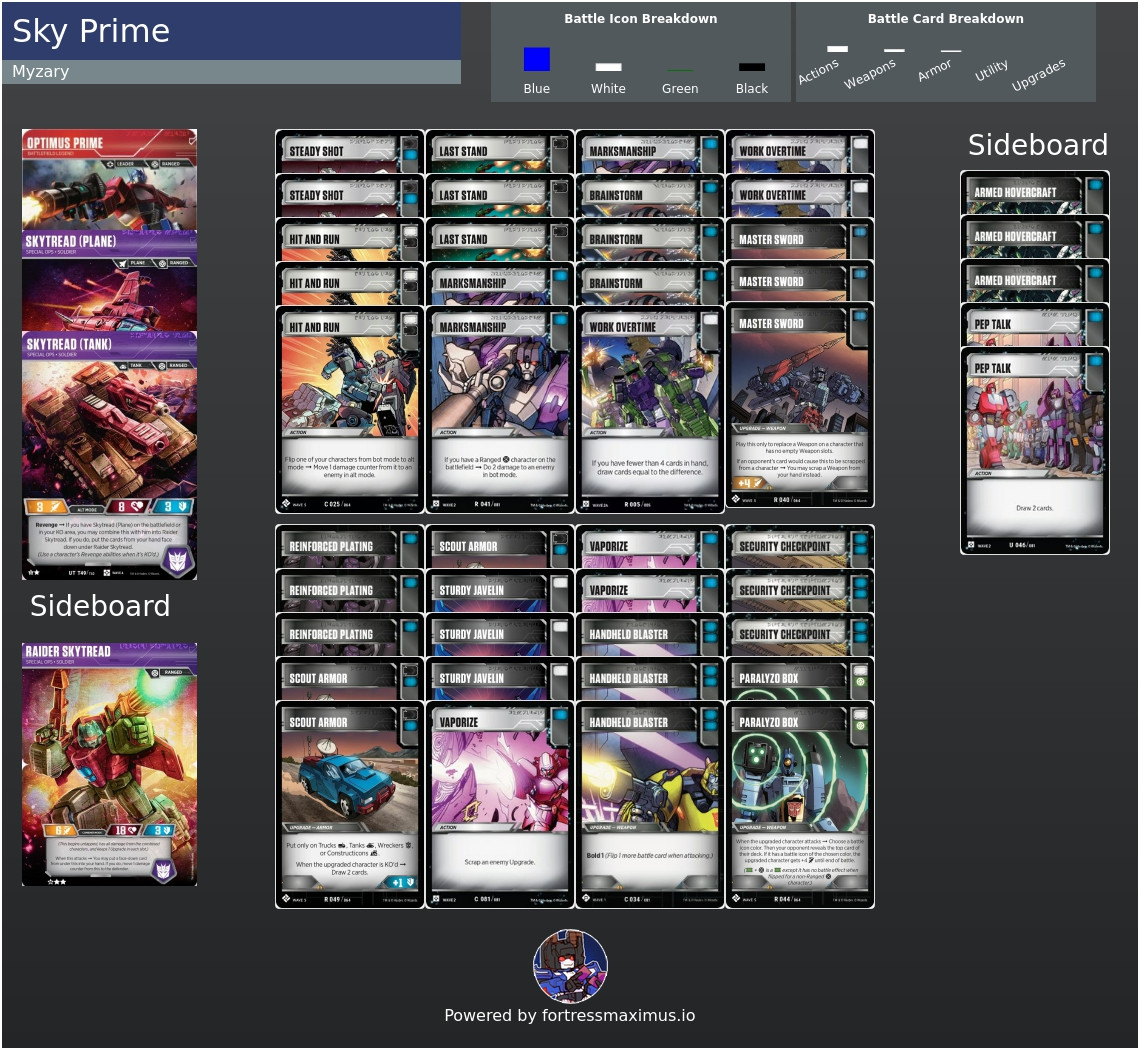The width and height of the screenshot is (1140, 1050).
Task: Click the Armor axis label
Action: click(x=934, y=70)
